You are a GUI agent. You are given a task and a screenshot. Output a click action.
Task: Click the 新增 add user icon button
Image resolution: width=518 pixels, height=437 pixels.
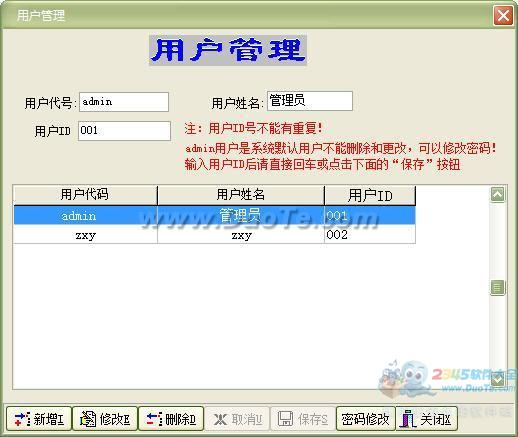click(39, 419)
